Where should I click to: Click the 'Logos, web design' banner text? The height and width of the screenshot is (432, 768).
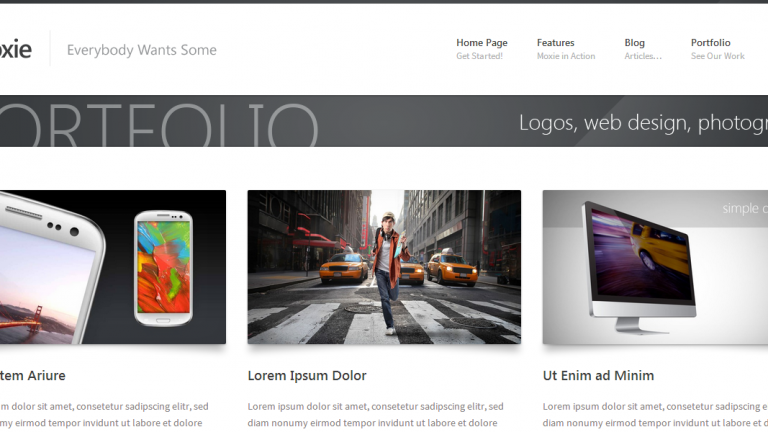[643, 123]
